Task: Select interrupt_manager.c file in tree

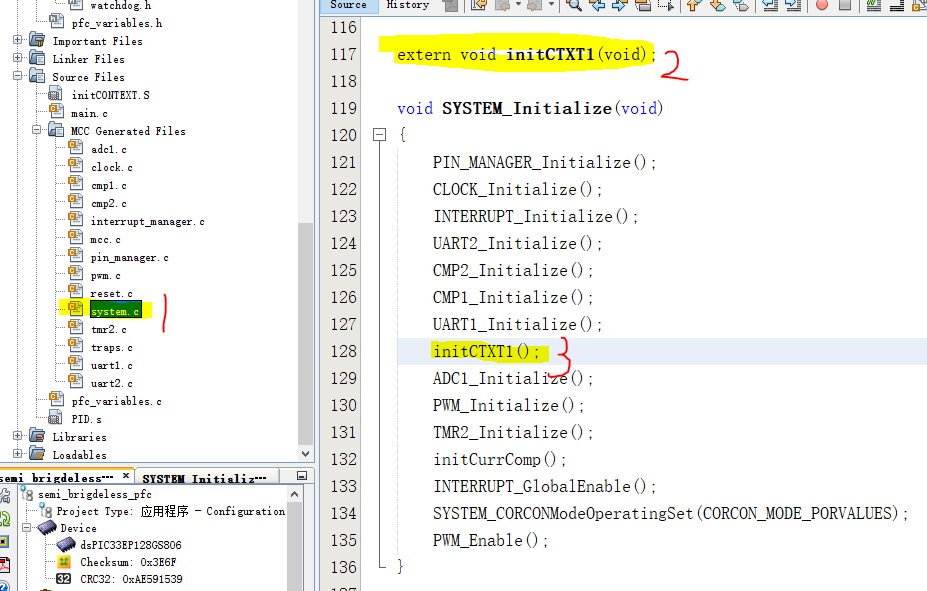Action: (147, 222)
